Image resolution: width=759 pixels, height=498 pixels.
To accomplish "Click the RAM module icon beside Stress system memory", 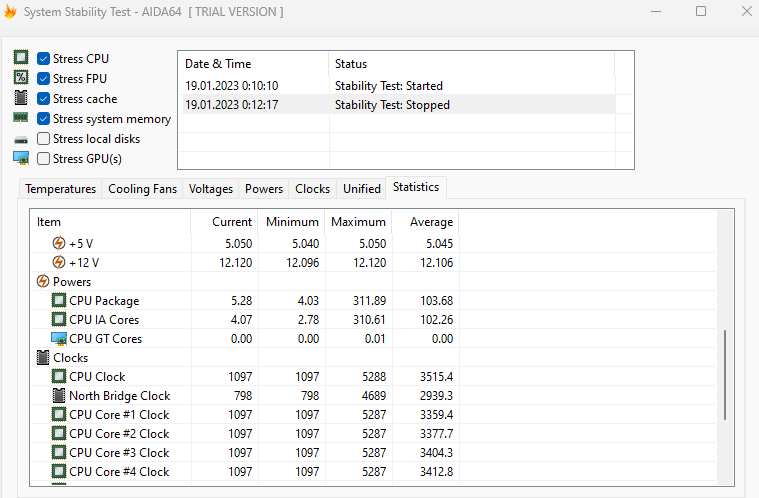I will click(x=20, y=117).
